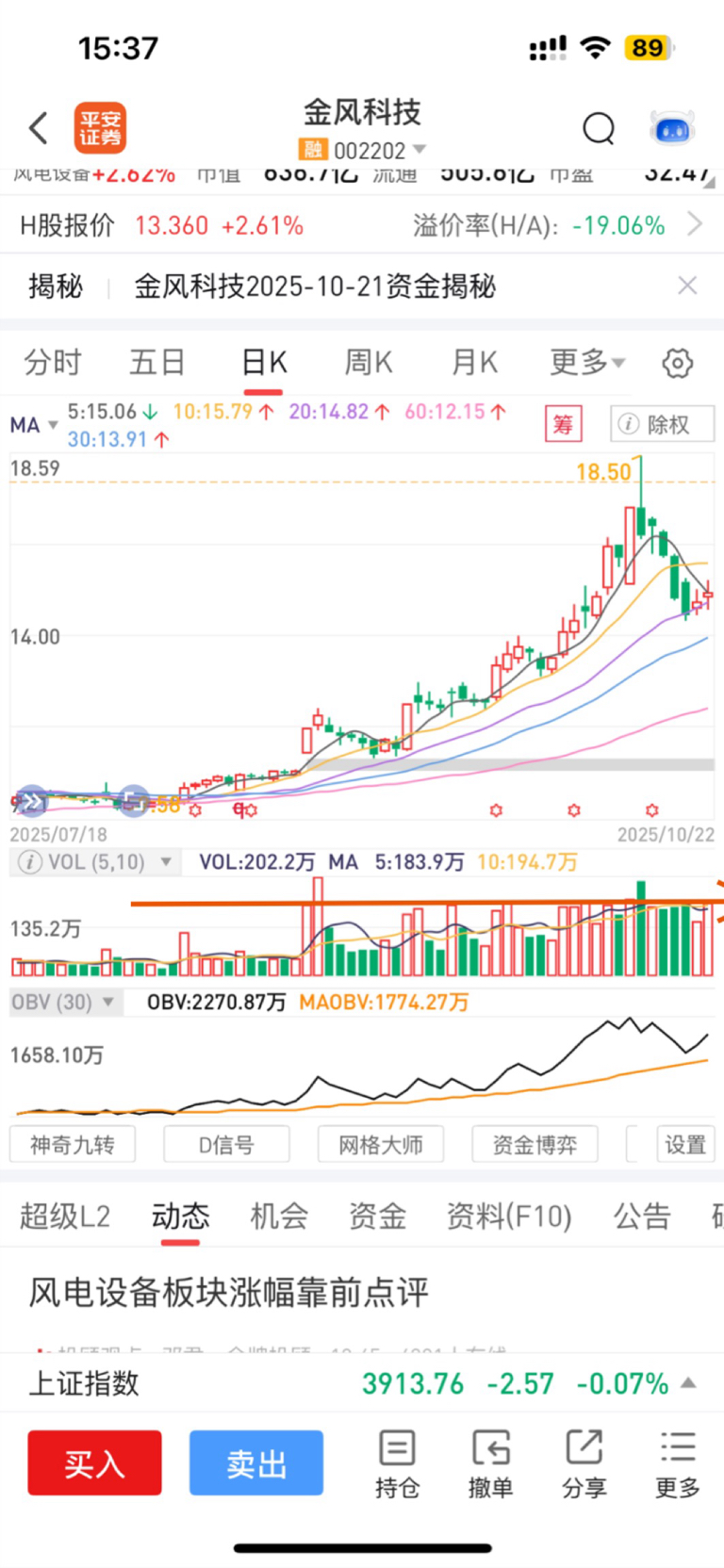This screenshot has height=1568, width=724.
Task: Select the 网格大师 indicator button
Action: click(x=381, y=1144)
